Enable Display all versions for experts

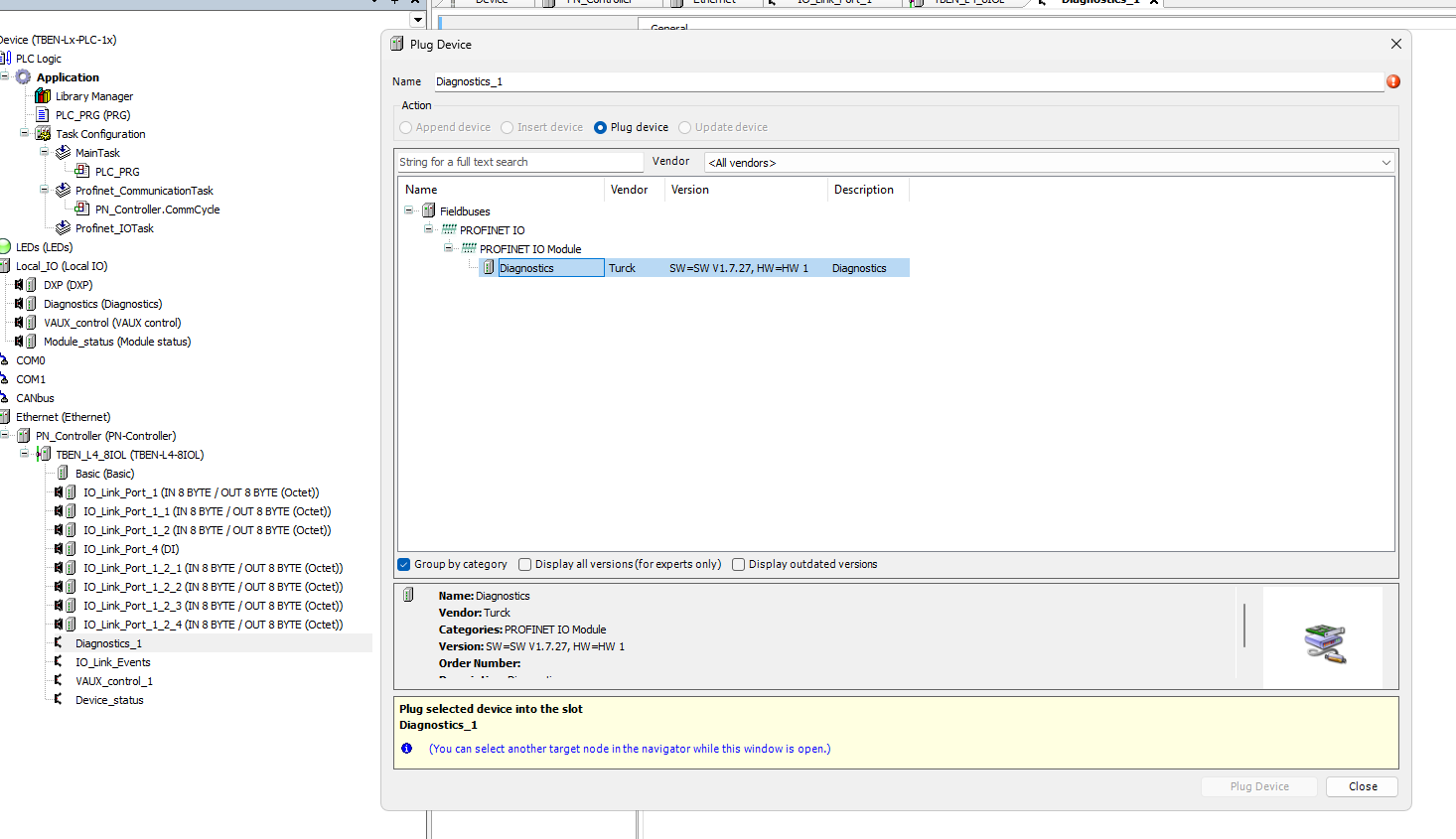tap(524, 564)
